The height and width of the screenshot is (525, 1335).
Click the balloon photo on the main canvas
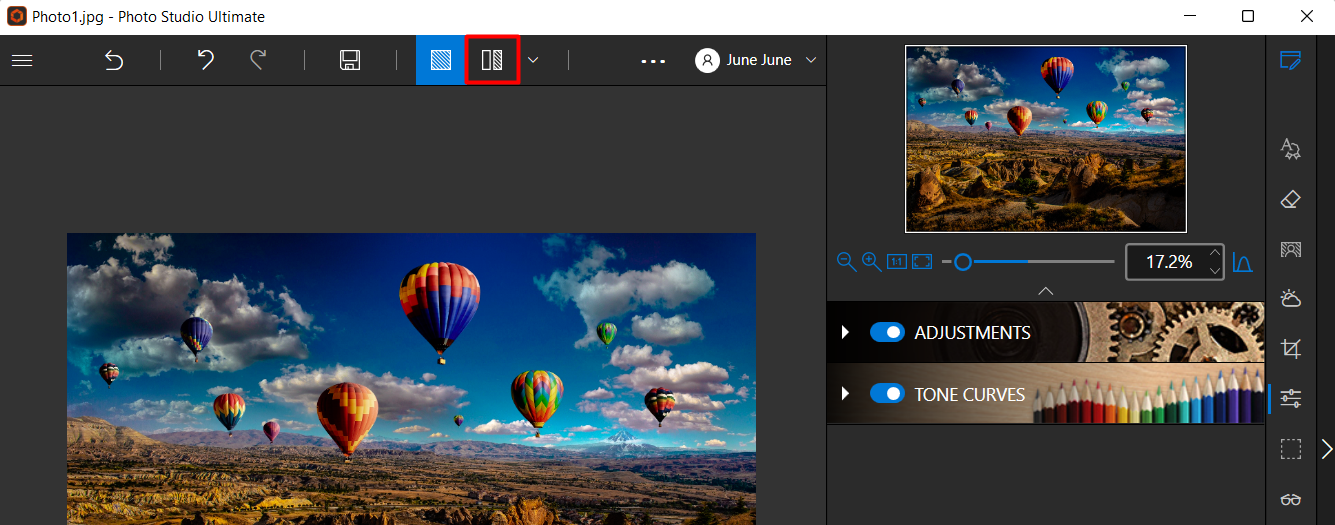point(411,379)
